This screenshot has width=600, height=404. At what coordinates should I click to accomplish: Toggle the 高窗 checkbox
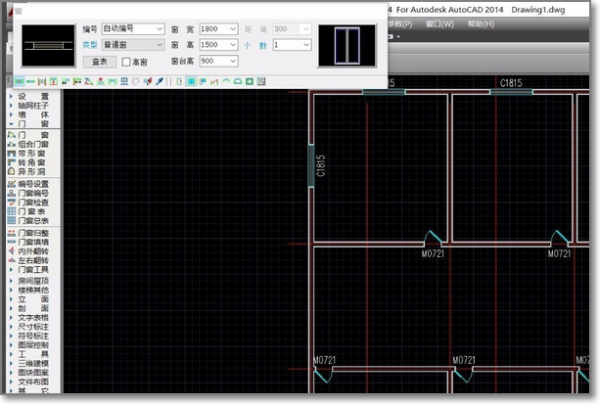coord(126,61)
